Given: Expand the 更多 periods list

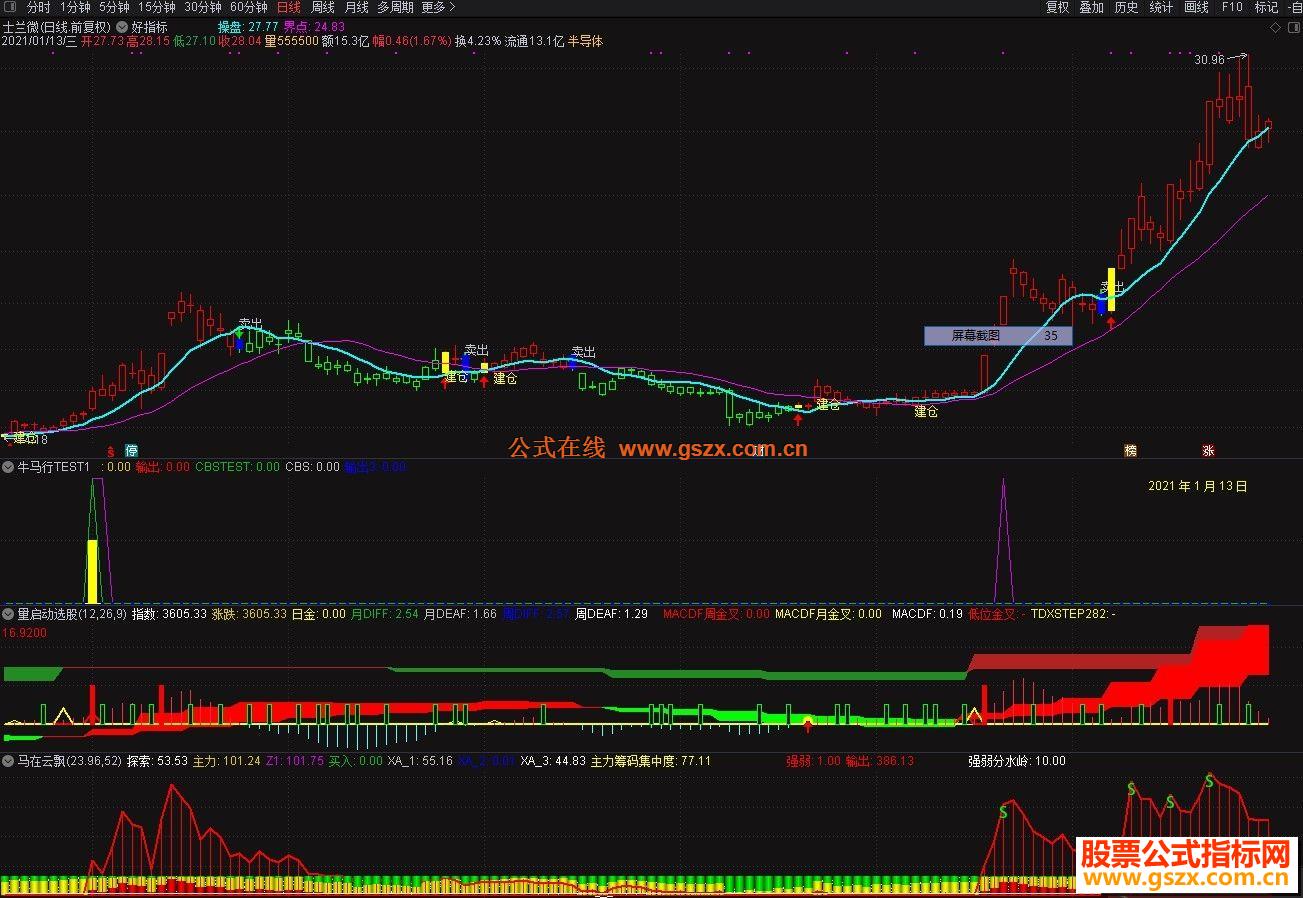Looking at the screenshot, I should coord(438,7).
